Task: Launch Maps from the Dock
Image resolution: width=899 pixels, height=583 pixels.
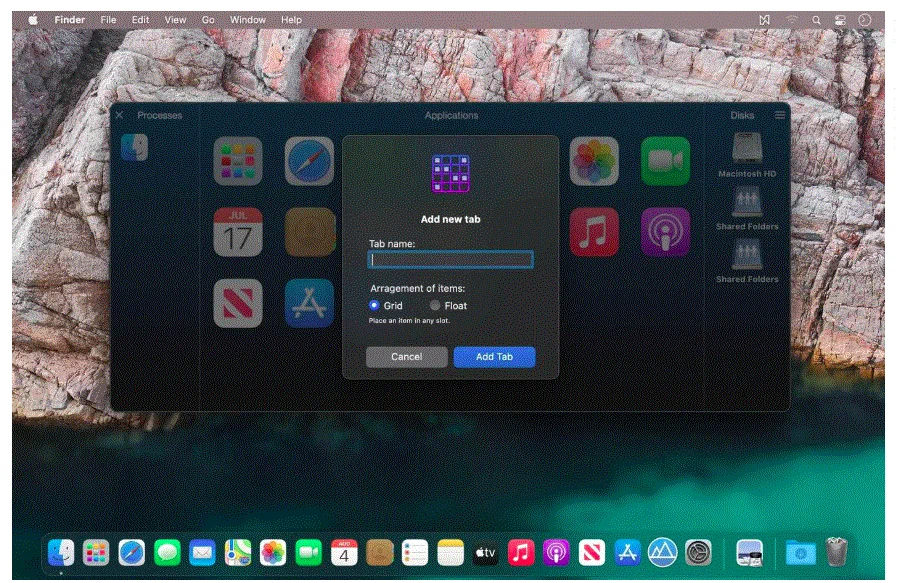Action: (237, 553)
